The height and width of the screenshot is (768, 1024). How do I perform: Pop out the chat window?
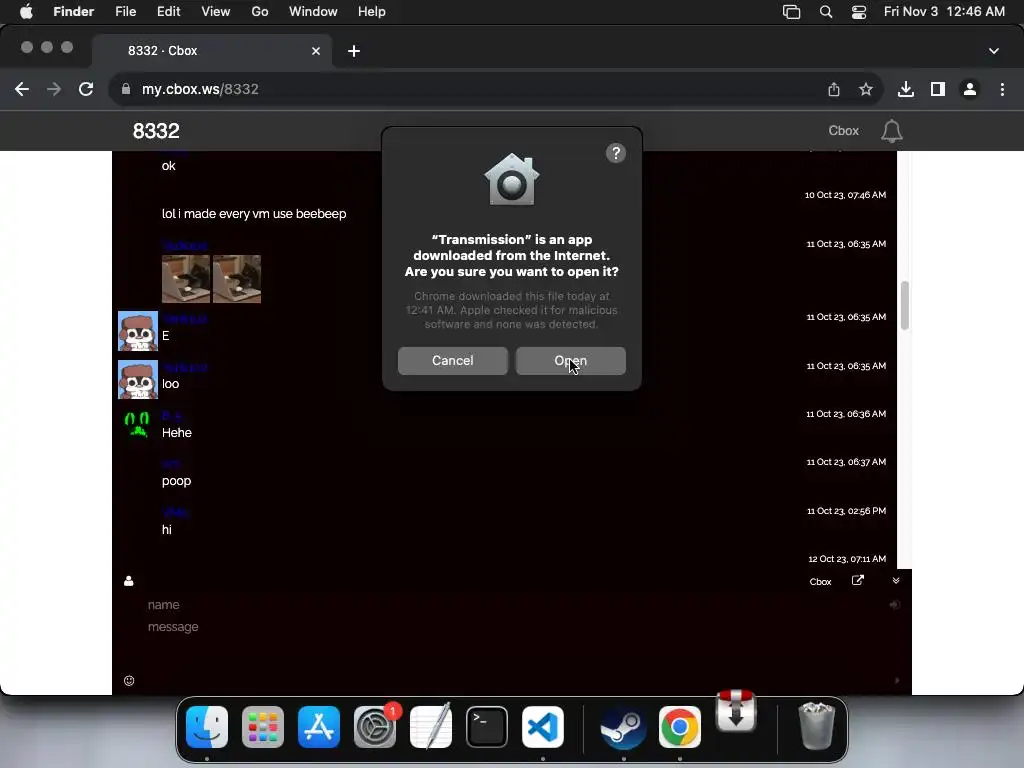coord(858,581)
